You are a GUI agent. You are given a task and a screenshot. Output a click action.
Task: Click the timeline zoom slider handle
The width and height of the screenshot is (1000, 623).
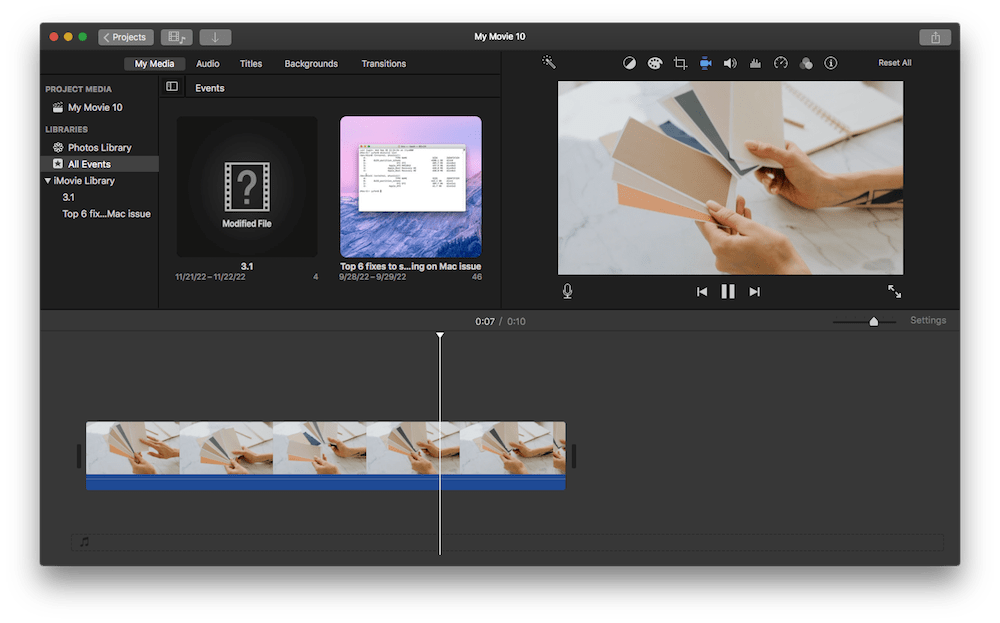pos(874,321)
